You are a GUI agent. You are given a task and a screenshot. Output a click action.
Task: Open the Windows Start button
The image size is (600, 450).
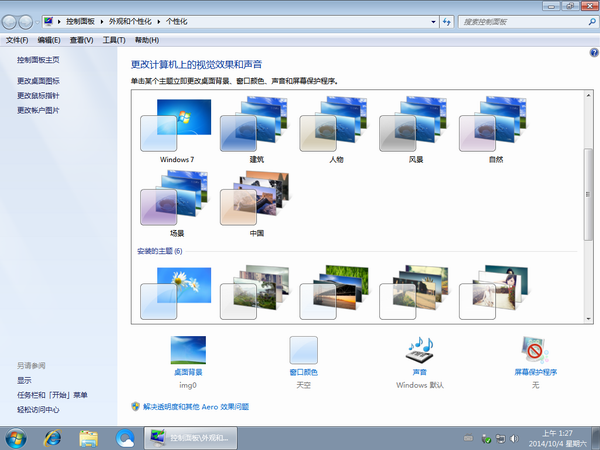[x=16, y=438]
